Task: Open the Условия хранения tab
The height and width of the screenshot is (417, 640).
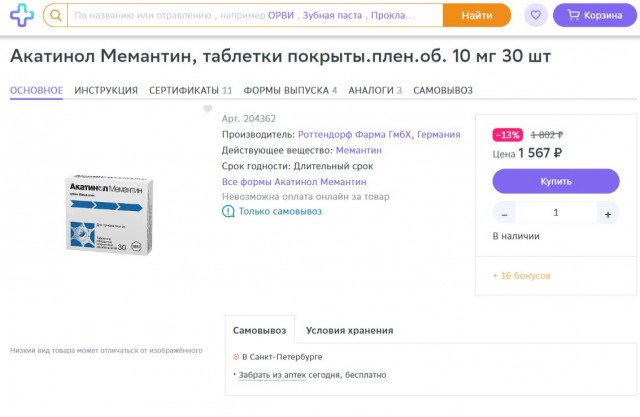Action: pyautogui.click(x=349, y=330)
